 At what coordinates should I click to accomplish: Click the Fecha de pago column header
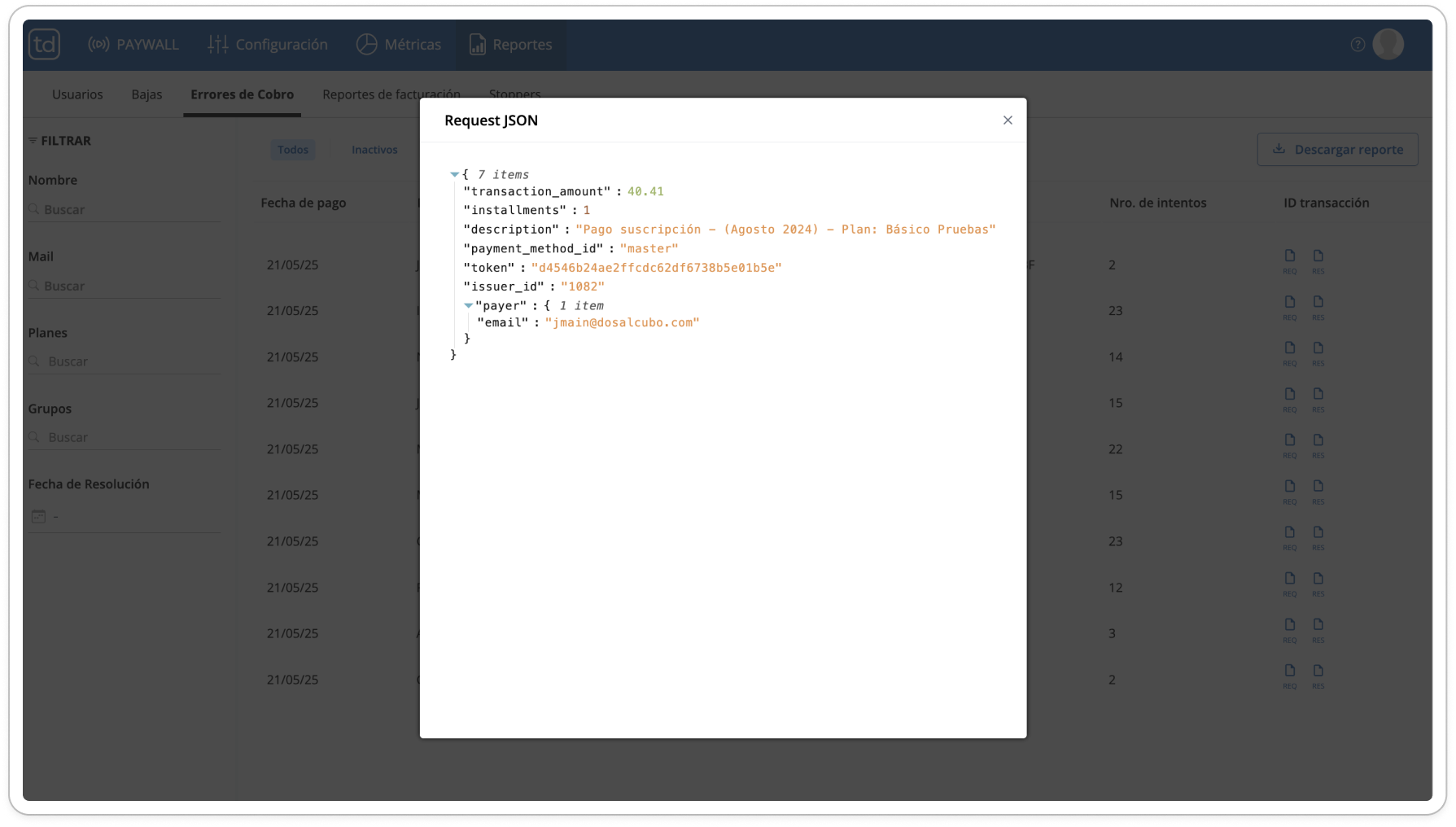(303, 203)
